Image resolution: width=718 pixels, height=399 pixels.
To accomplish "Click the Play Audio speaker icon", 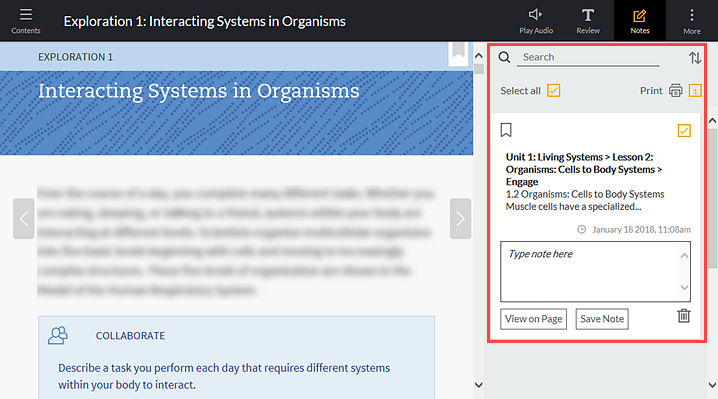I will [535, 15].
